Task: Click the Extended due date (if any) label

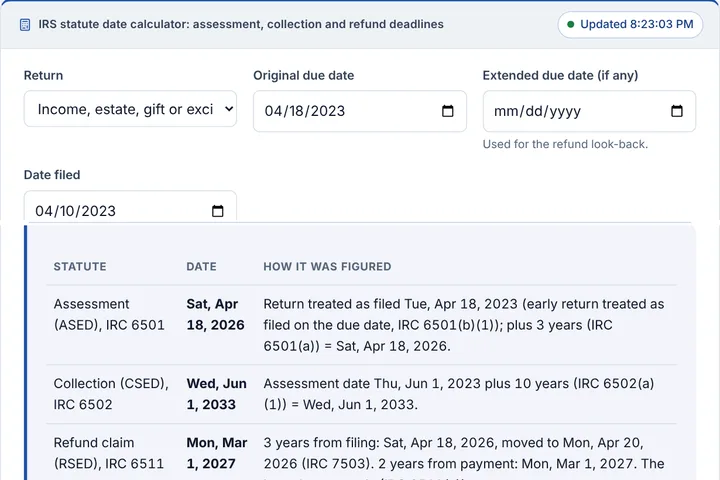Action: (560, 75)
